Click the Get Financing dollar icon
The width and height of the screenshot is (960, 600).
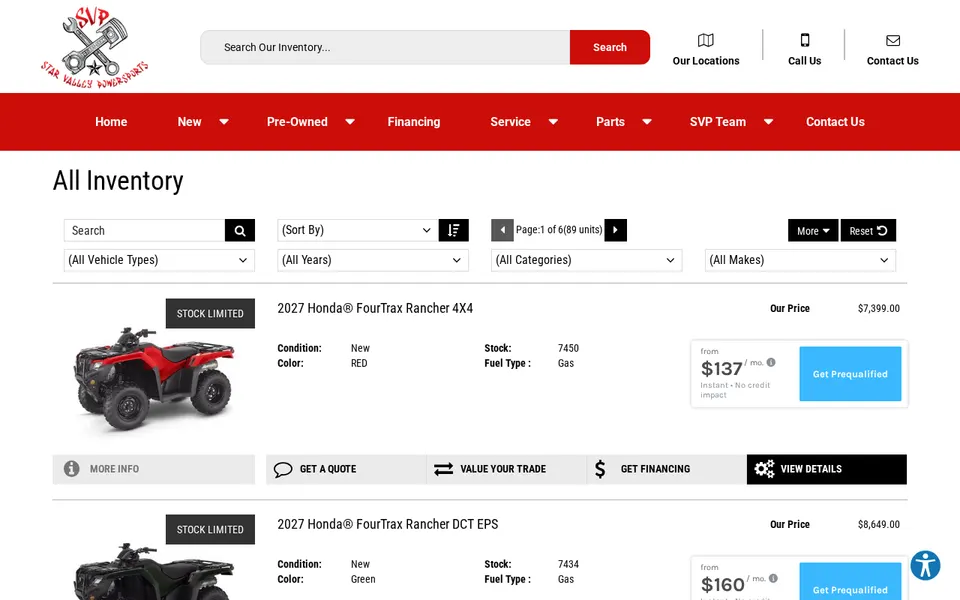(x=600, y=469)
